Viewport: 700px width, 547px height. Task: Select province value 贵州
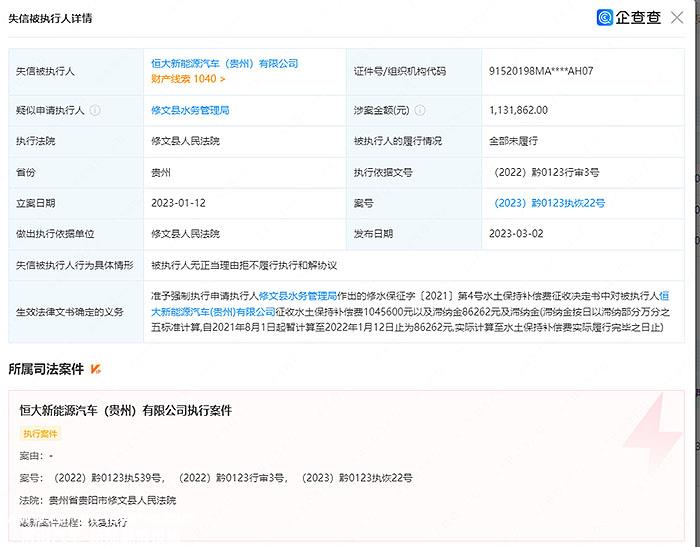click(x=161, y=172)
